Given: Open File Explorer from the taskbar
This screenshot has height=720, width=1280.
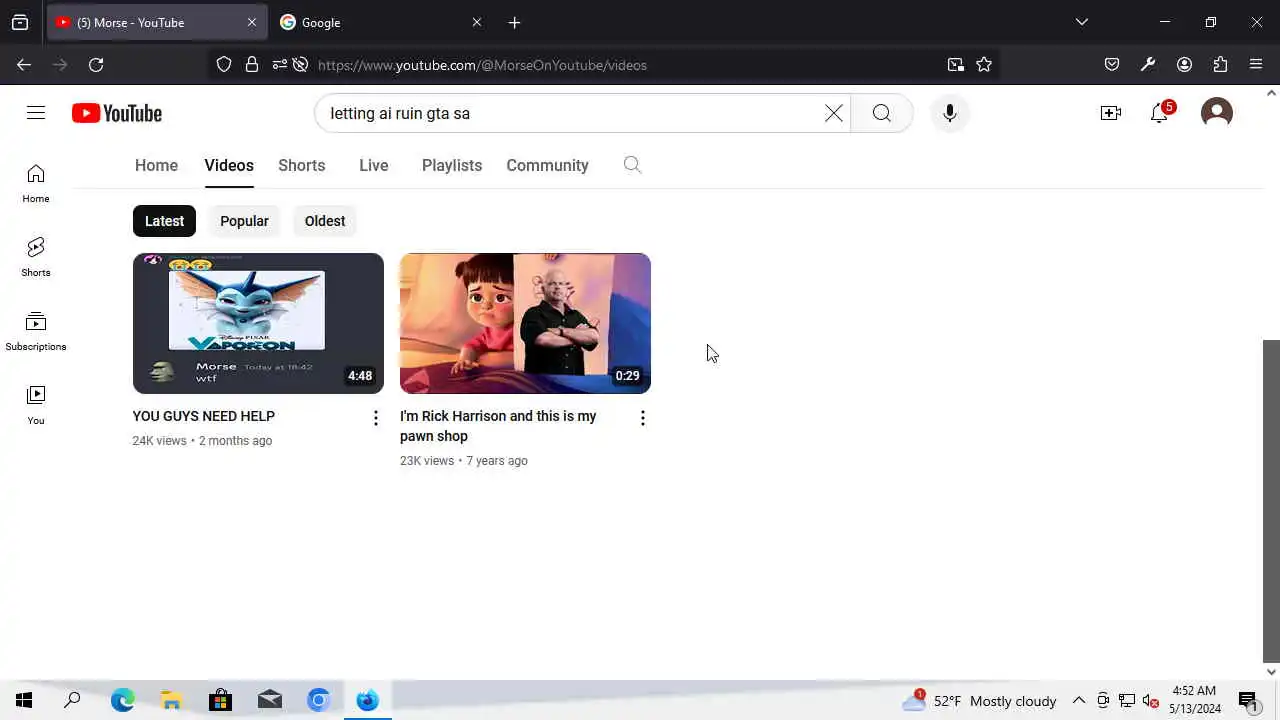Looking at the screenshot, I should (x=171, y=700).
